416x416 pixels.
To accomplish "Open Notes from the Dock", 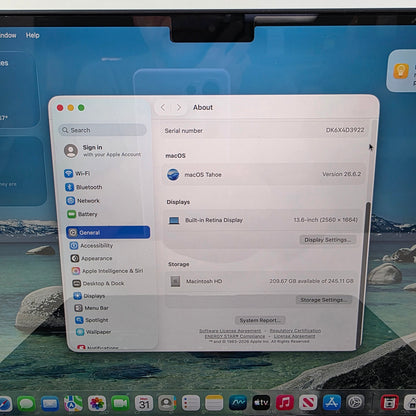I will [x=214, y=403].
